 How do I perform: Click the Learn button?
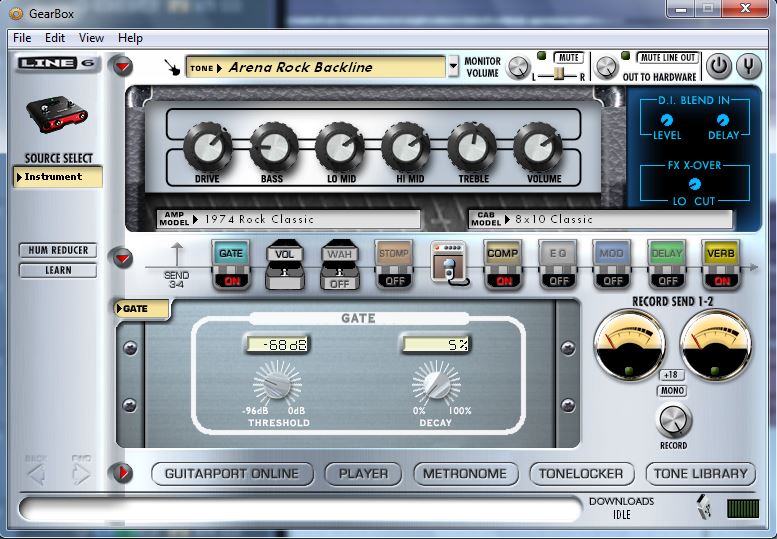tap(58, 270)
